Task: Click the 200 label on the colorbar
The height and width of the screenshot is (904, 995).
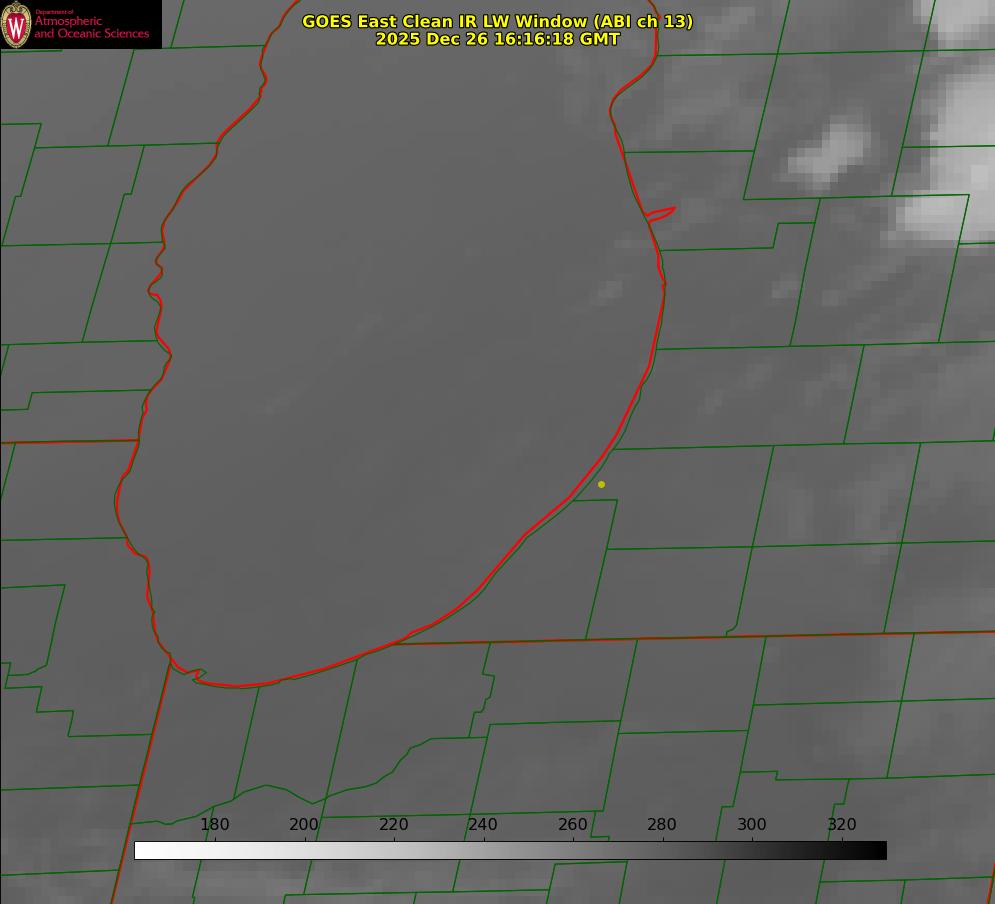Action: point(304,824)
